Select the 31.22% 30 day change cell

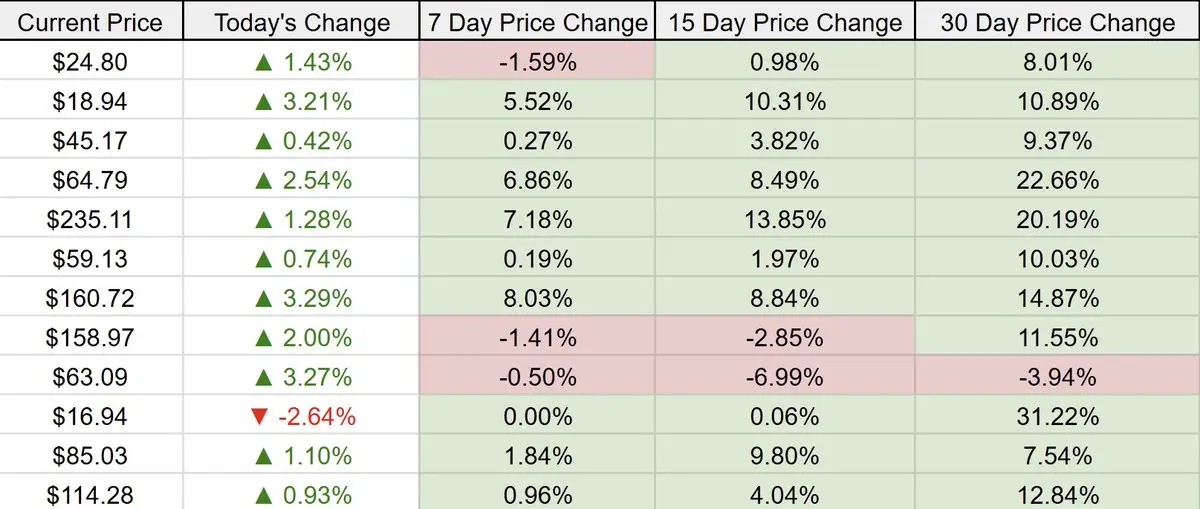click(x=1057, y=417)
